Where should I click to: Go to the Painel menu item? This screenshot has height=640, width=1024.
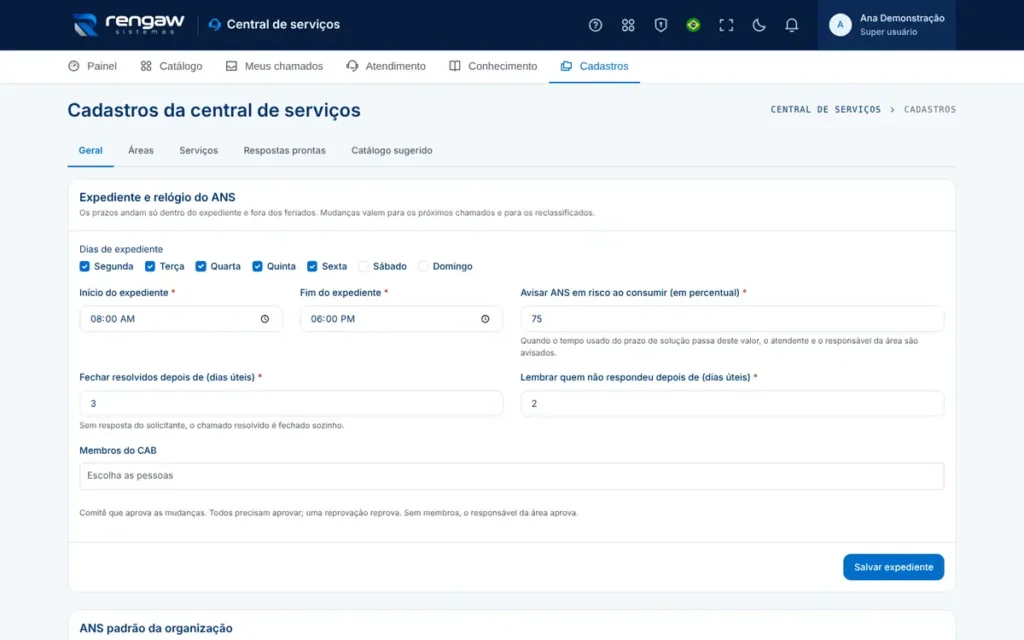point(92,66)
